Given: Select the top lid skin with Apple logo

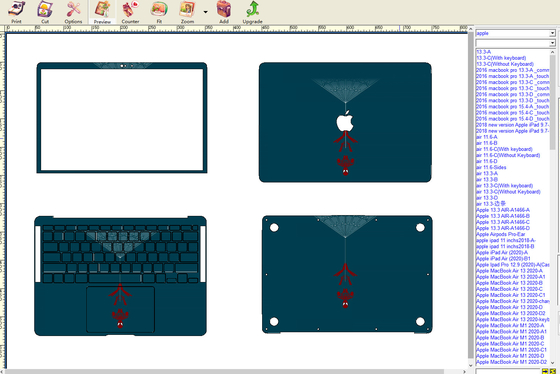Looking at the screenshot, I should (345, 122).
